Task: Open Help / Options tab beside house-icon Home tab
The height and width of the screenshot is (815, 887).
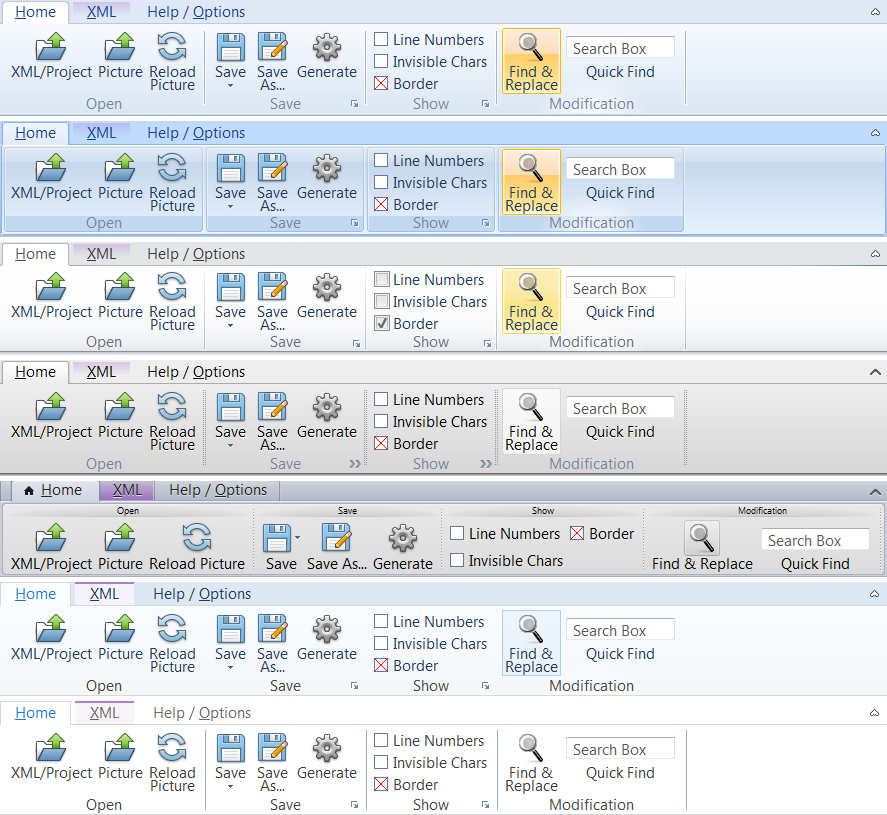Action: click(x=218, y=490)
